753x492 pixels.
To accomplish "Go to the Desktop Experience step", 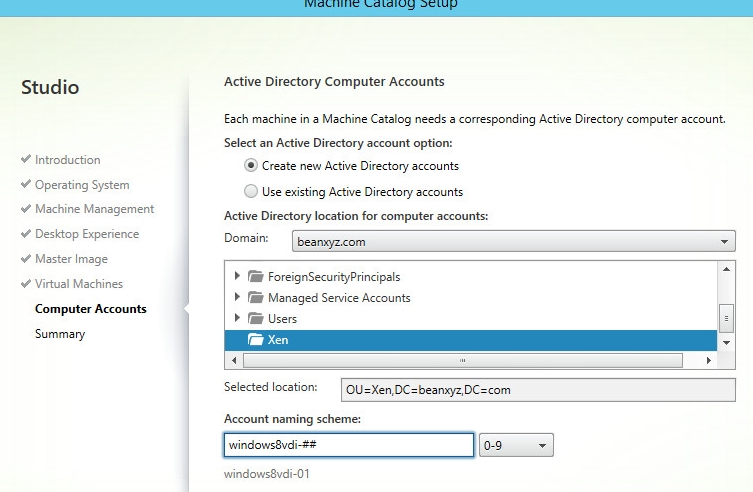I will [87, 234].
